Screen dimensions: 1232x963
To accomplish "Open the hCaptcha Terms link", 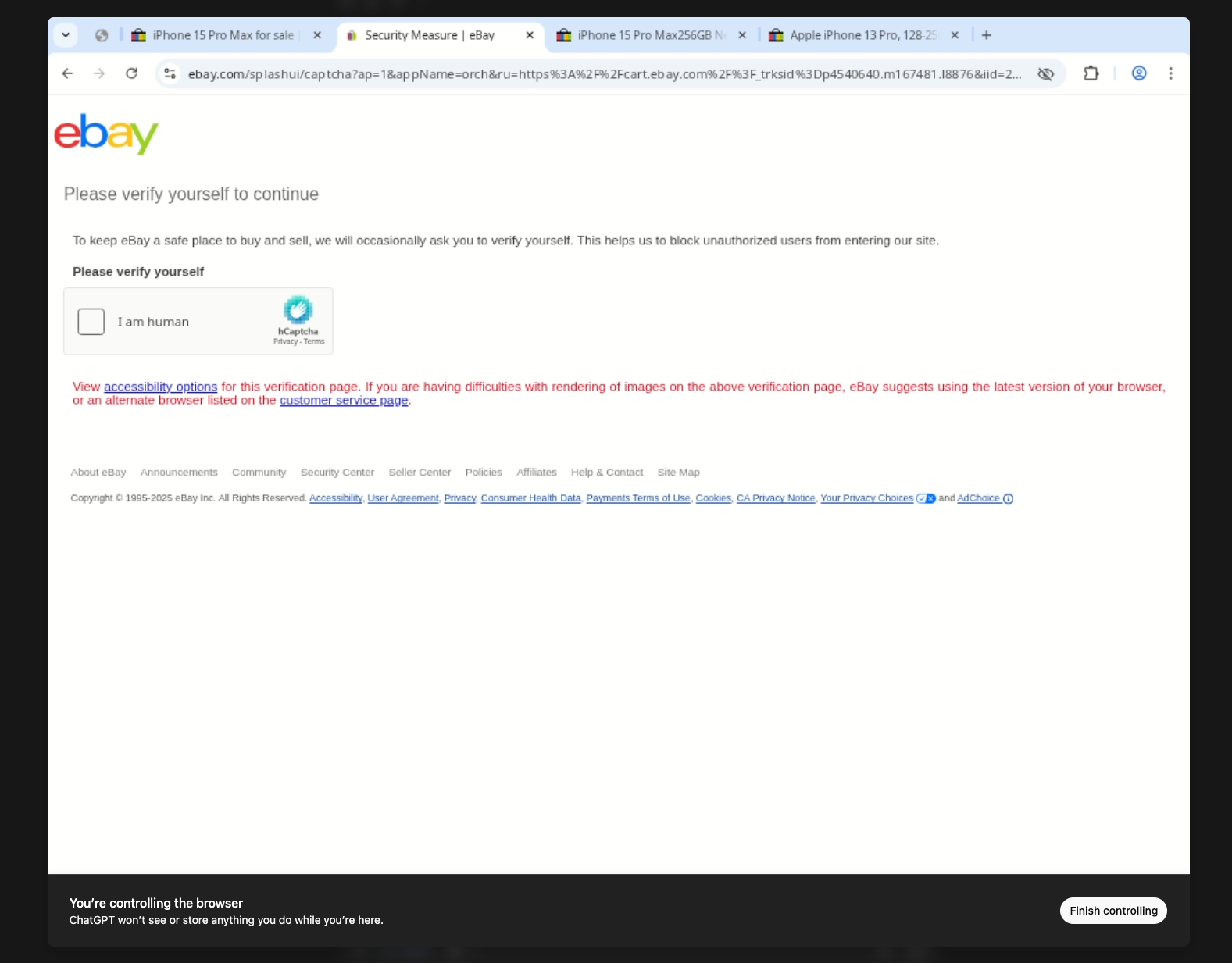I will click(x=314, y=341).
